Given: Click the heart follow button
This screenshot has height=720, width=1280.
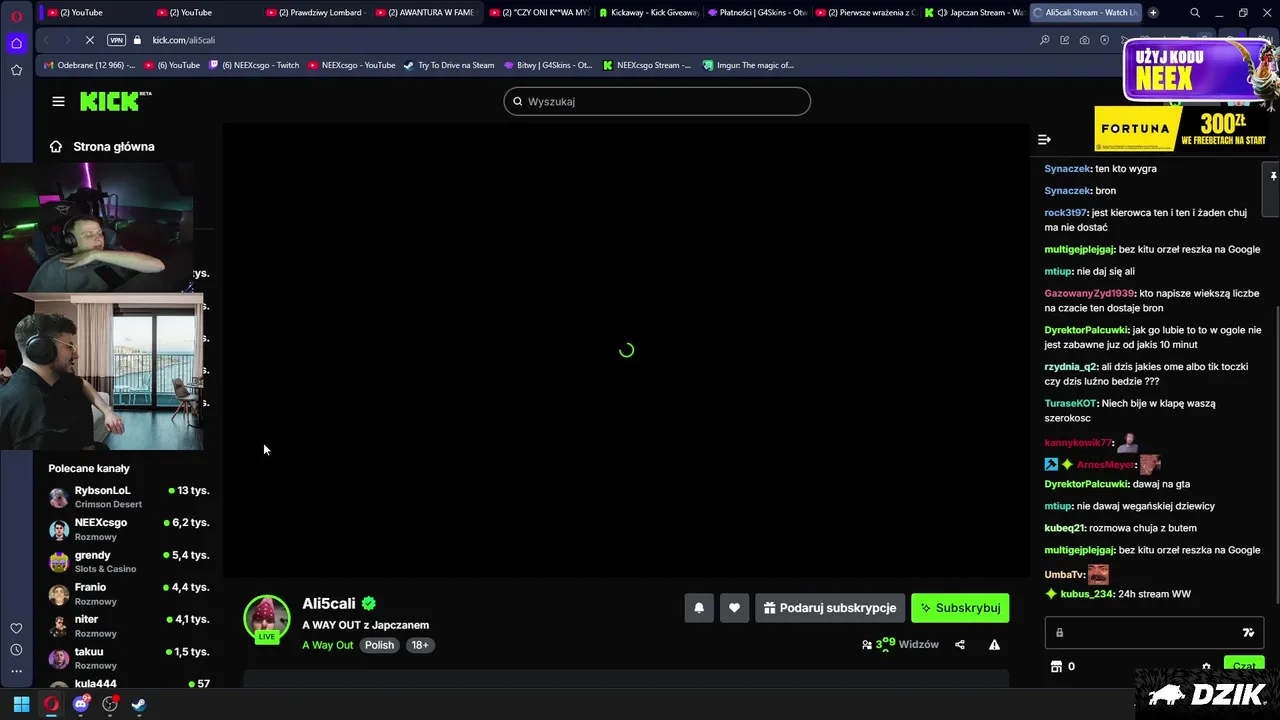Looking at the screenshot, I should click(x=734, y=608).
